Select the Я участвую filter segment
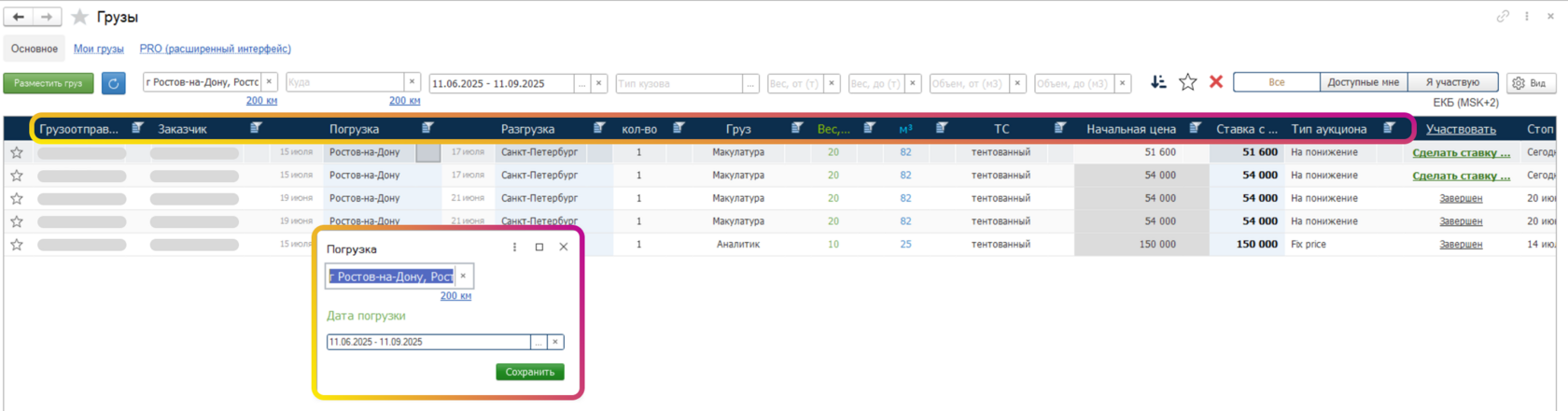Image resolution: width=1568 pixels, height=411 pixels. point(1451,82)
